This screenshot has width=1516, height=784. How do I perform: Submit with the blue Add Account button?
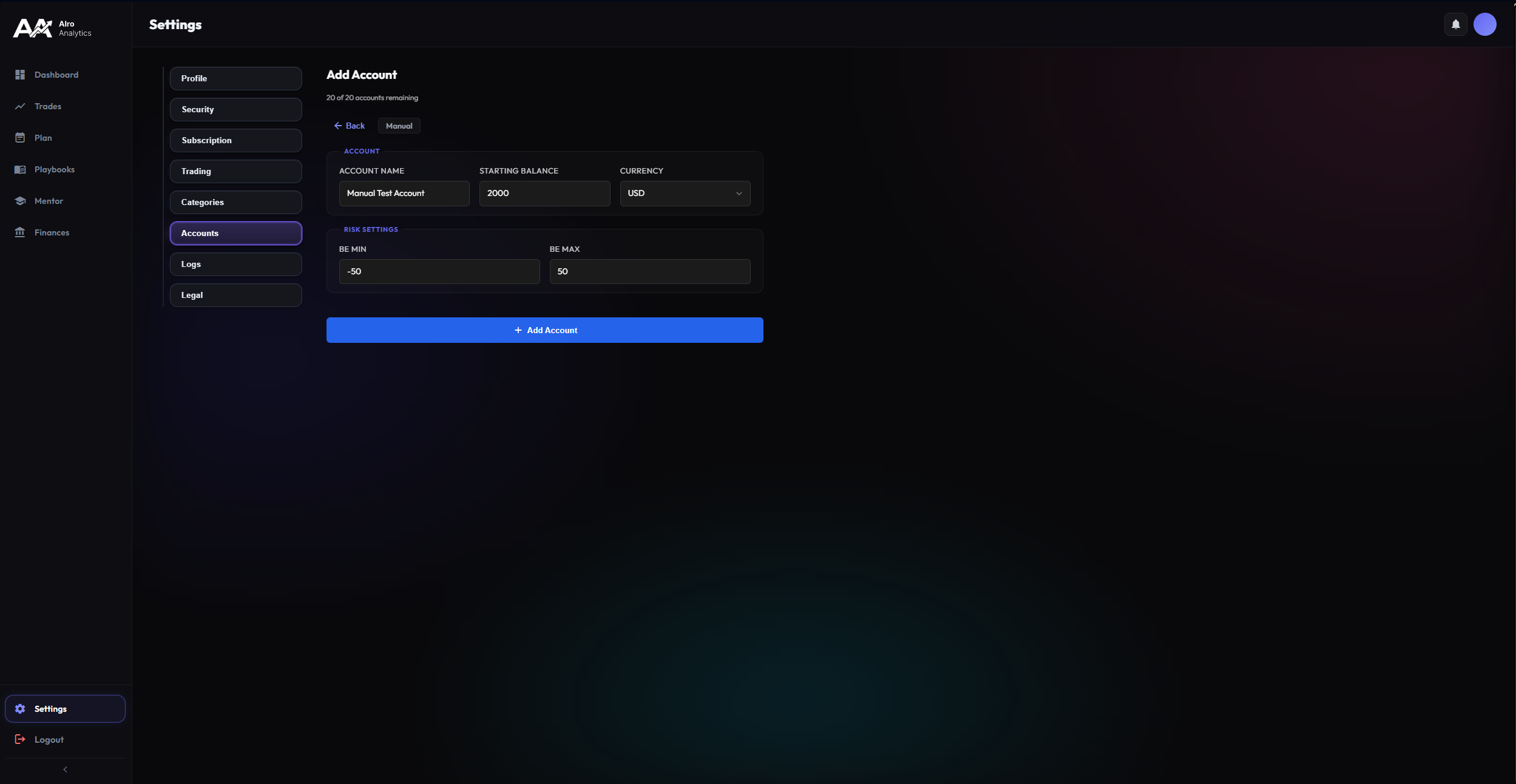(544, 330)
